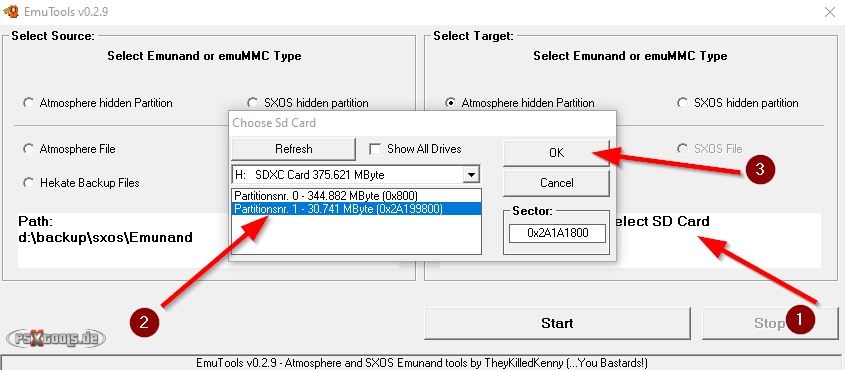Viewport: 845px width, 370px height.
Task: Choose source Atmosphere File option
Action: pyautogui.click(x=29, y=149)
